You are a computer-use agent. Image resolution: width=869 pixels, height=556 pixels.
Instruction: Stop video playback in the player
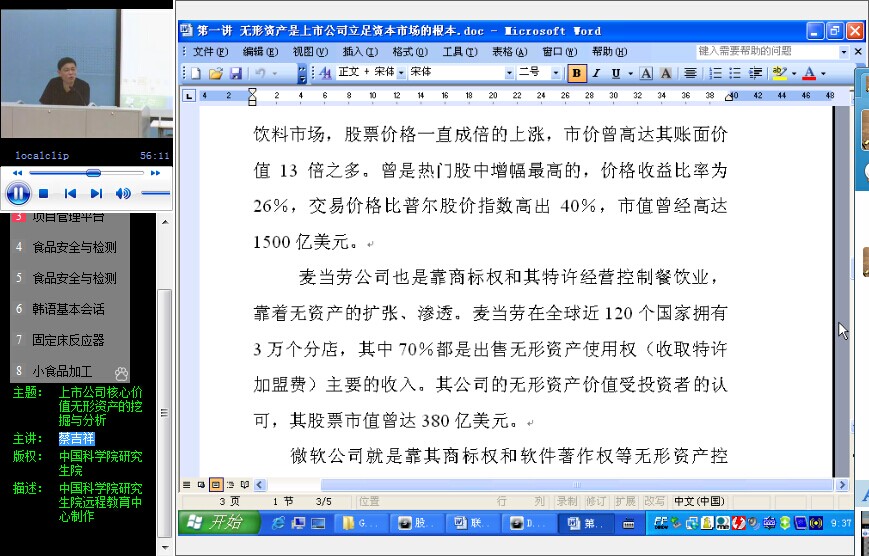(x=44, y=193)
